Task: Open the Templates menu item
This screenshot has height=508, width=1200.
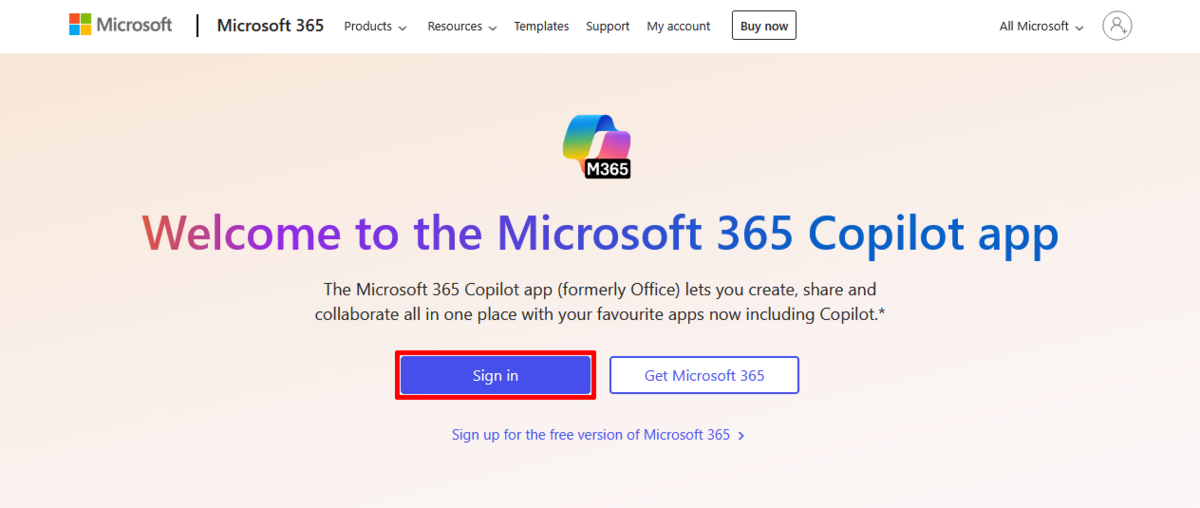Action: pos(541,26)
